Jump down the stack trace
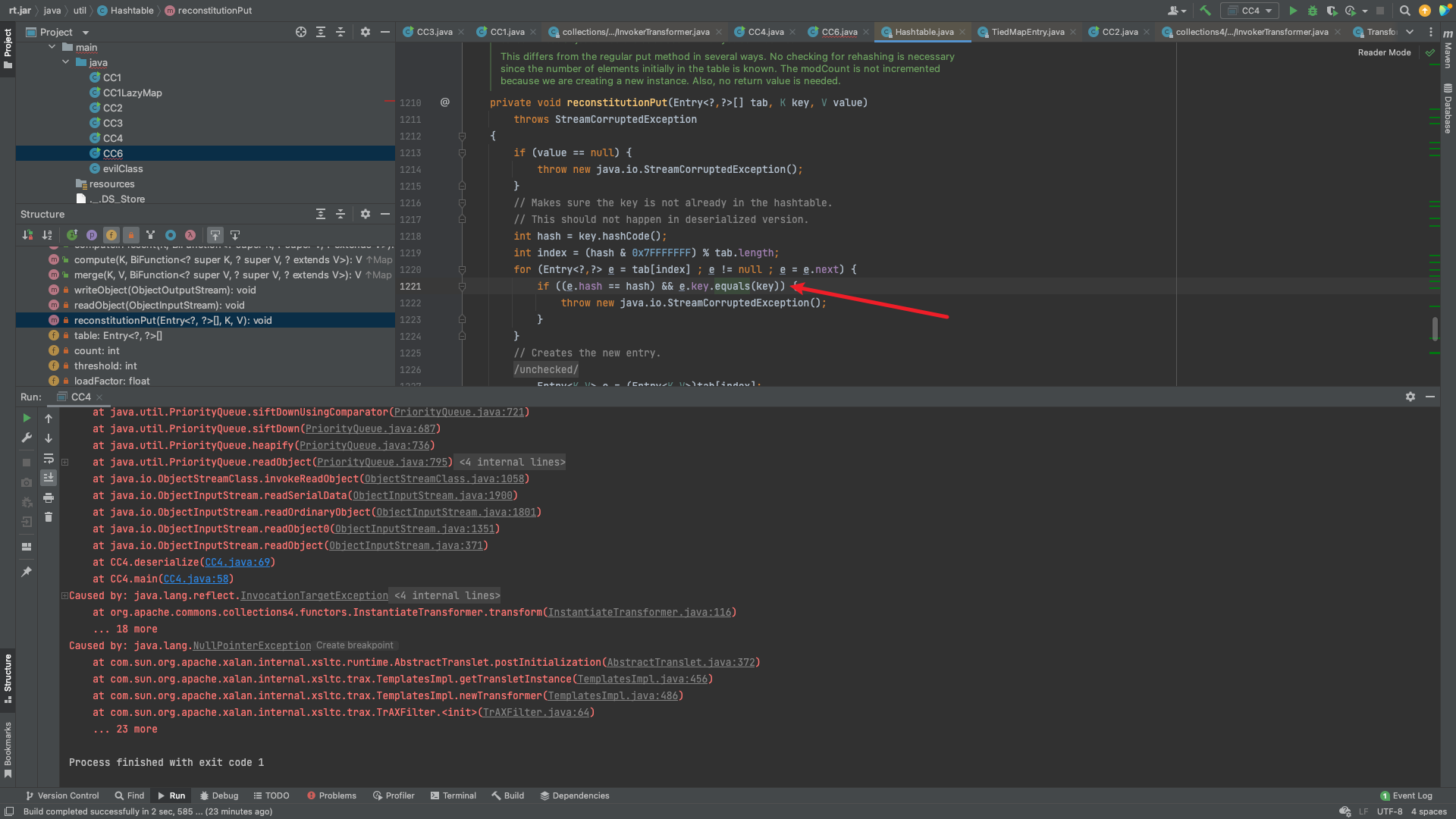The height and width of the screenshot is (819, 1456). (49, 438)
